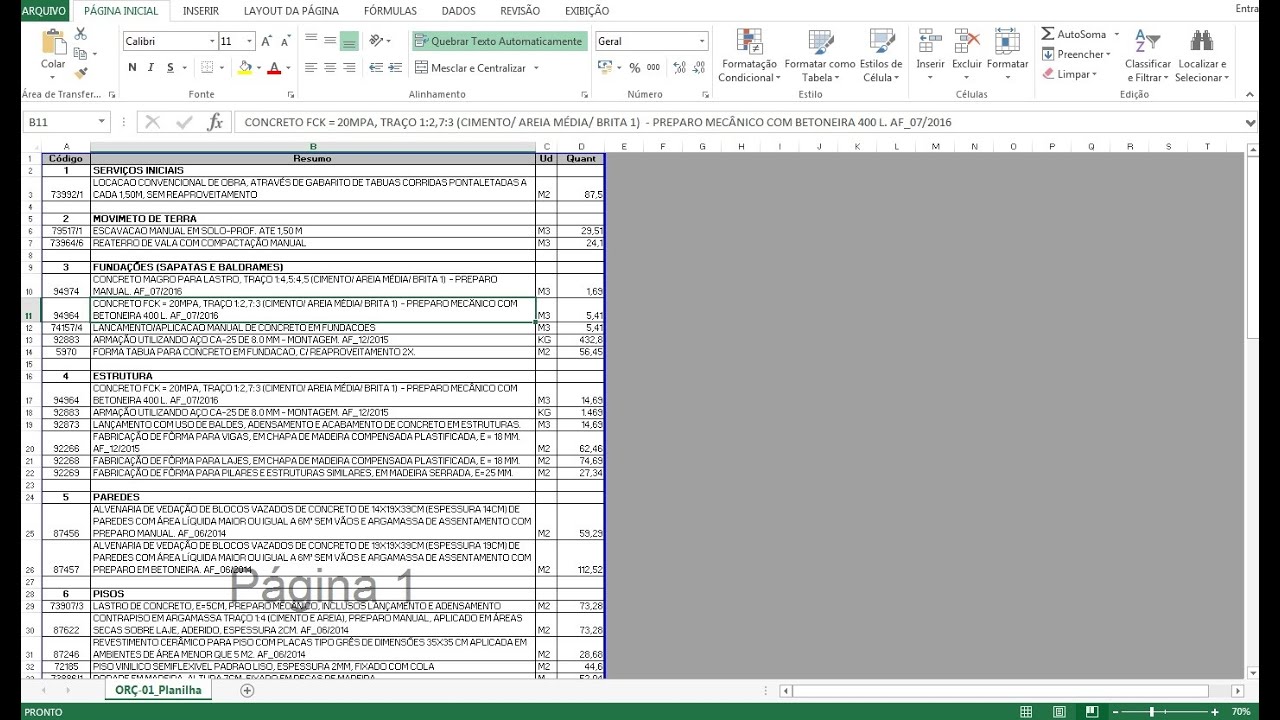This screenshot has width=1280, height=720.
Task: Switch to the INSERIR tab
Action: point(201,11)
